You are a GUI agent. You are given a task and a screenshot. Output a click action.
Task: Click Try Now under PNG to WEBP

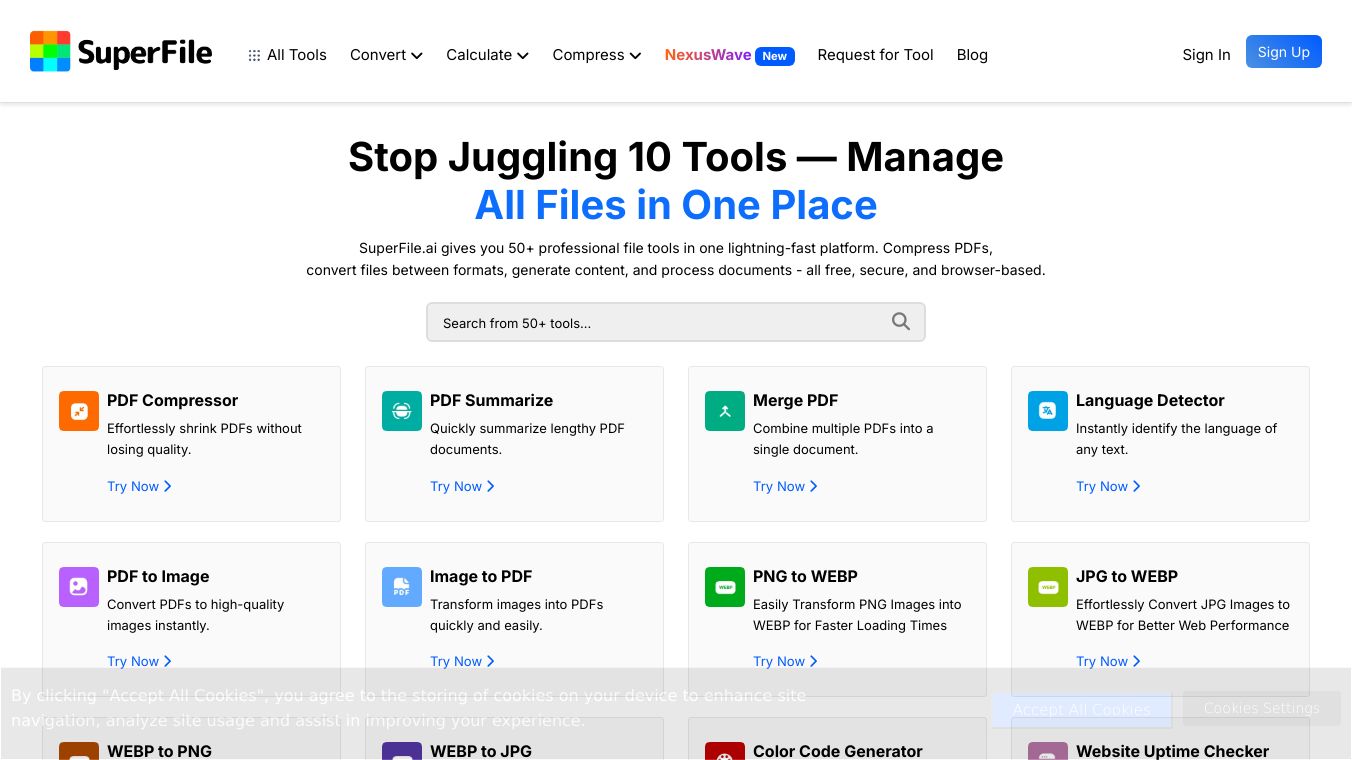(785, 661)
